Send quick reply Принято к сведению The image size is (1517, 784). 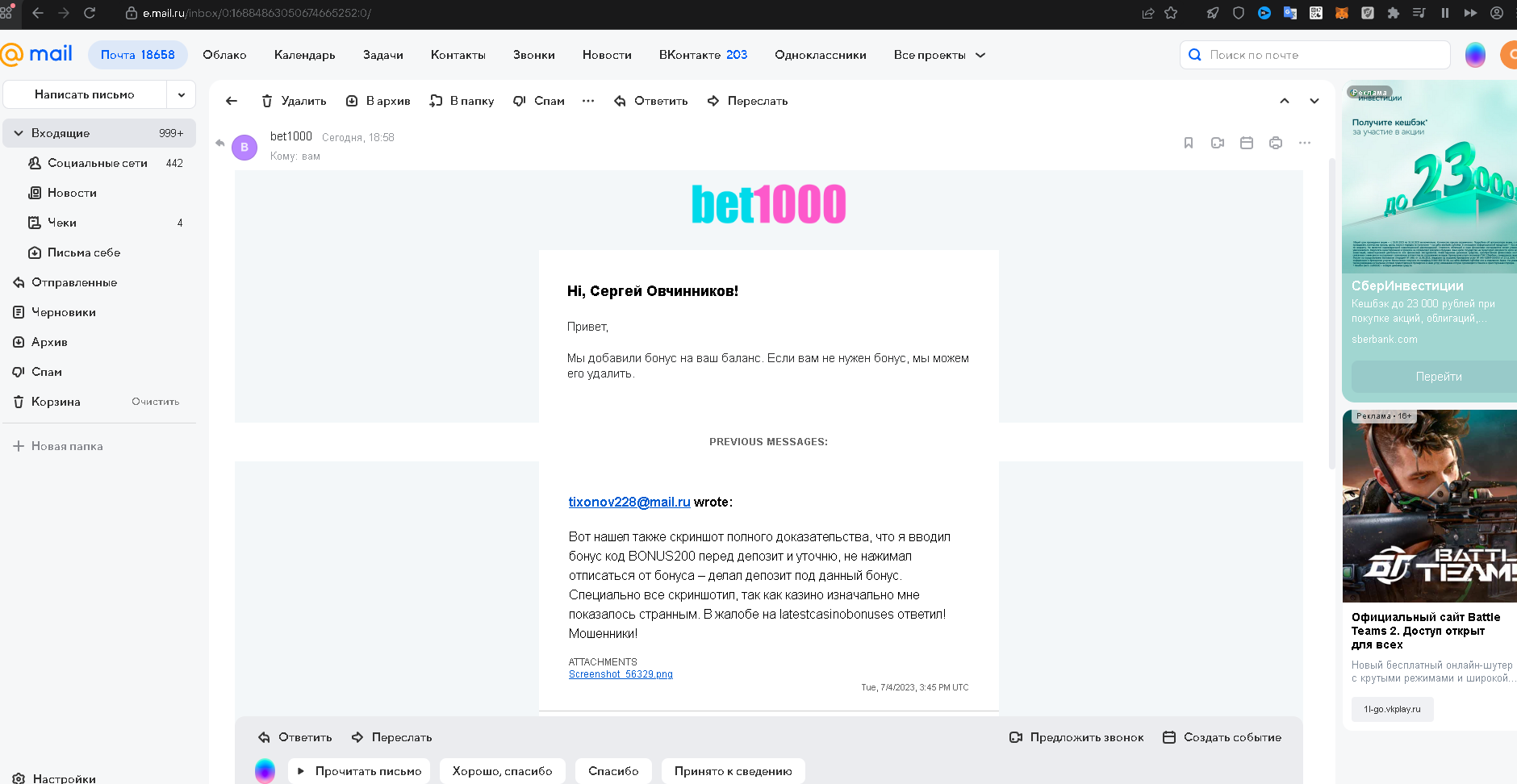[733, 771]
